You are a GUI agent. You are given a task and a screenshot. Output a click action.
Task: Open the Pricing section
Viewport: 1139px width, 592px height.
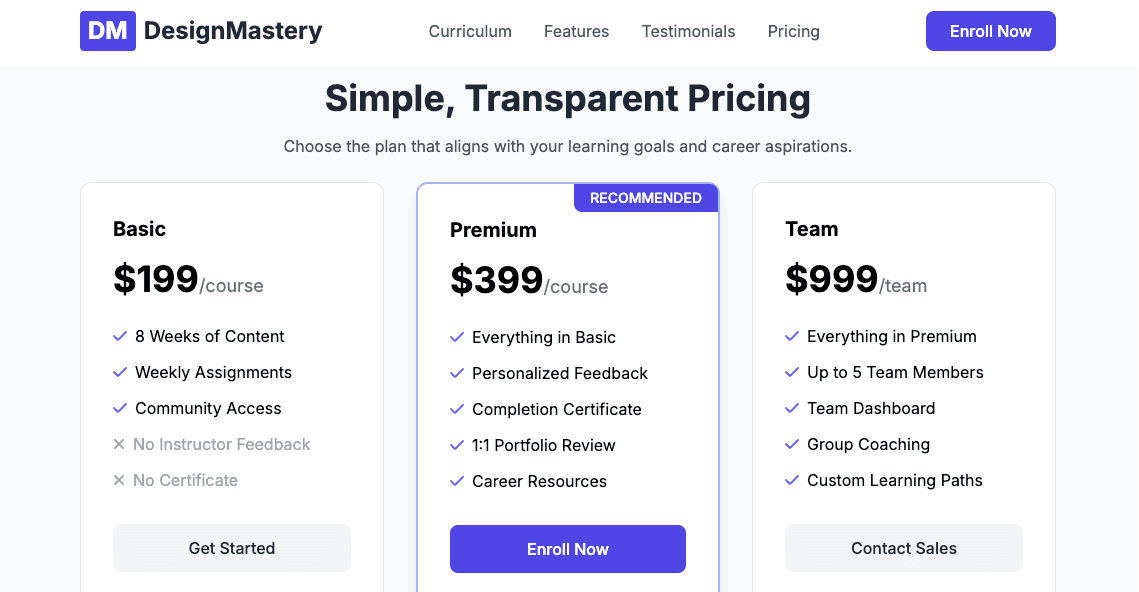[793, 31]
